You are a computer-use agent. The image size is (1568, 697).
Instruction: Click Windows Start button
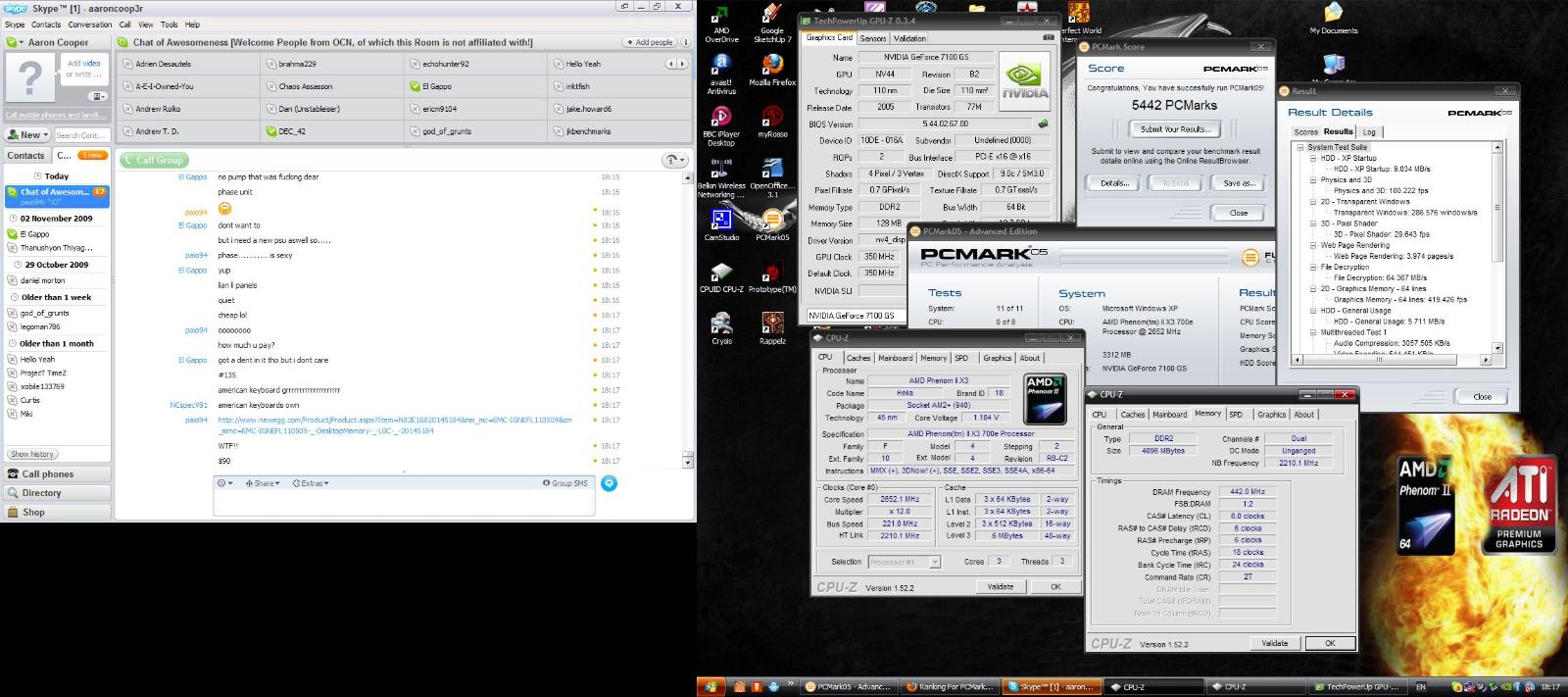[710, 686]
